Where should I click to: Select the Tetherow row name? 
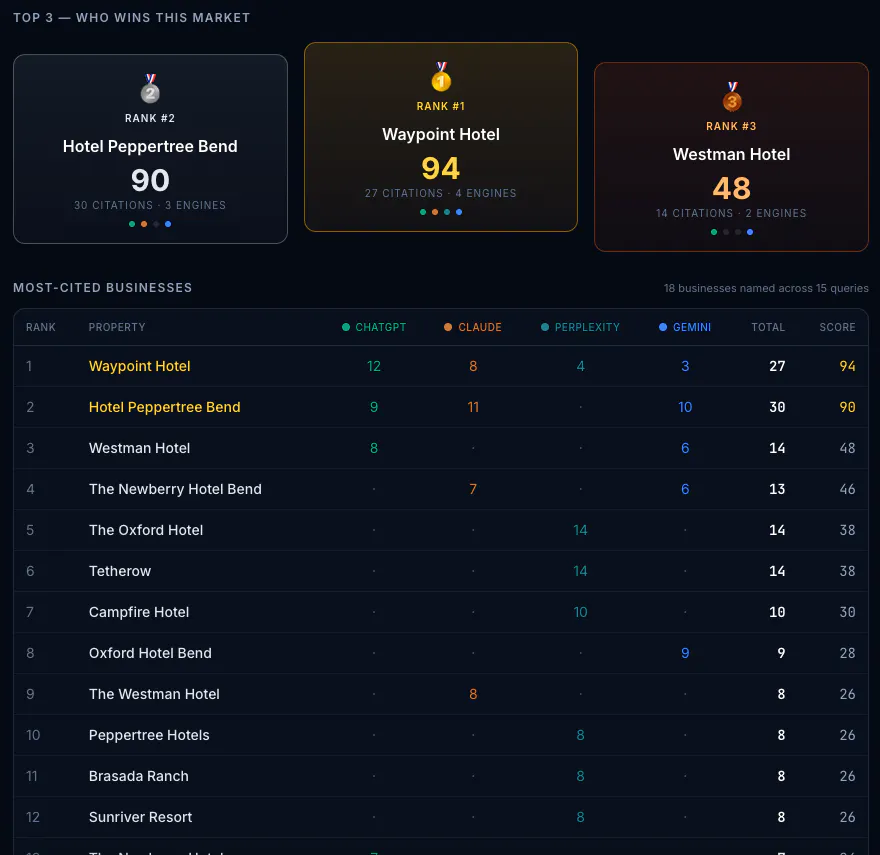click(x=120, y=571)
